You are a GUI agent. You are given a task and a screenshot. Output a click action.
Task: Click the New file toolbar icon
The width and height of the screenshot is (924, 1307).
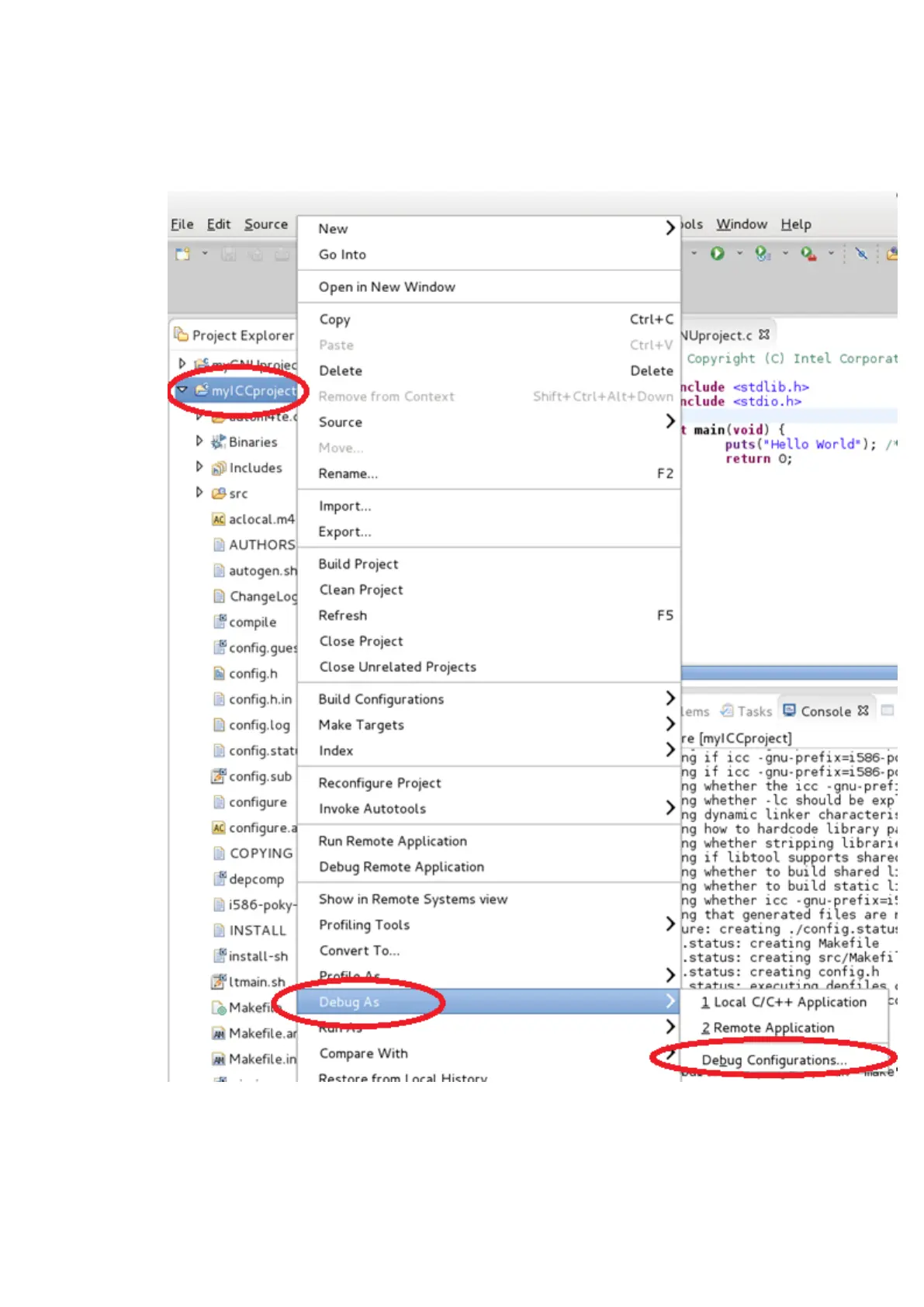click(x=182, y=254)
